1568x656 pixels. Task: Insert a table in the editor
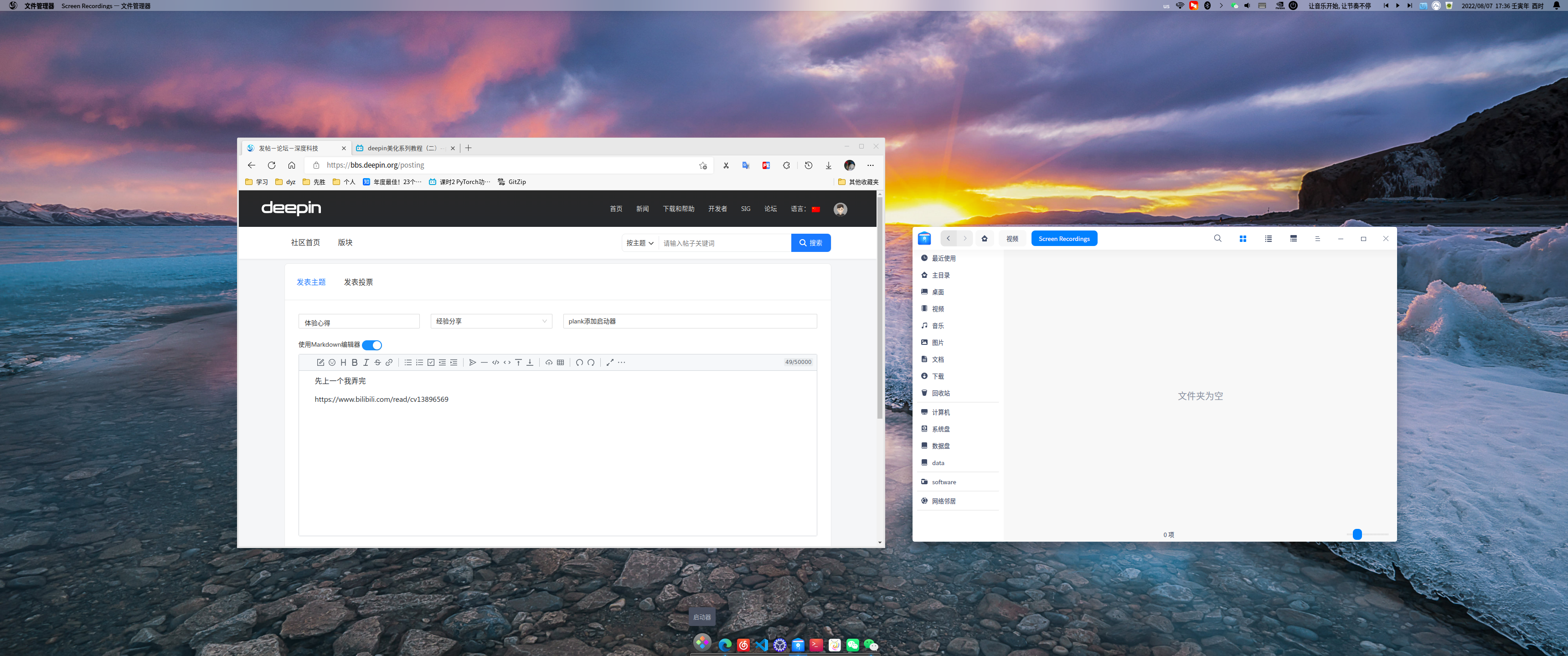coord(561,363)
